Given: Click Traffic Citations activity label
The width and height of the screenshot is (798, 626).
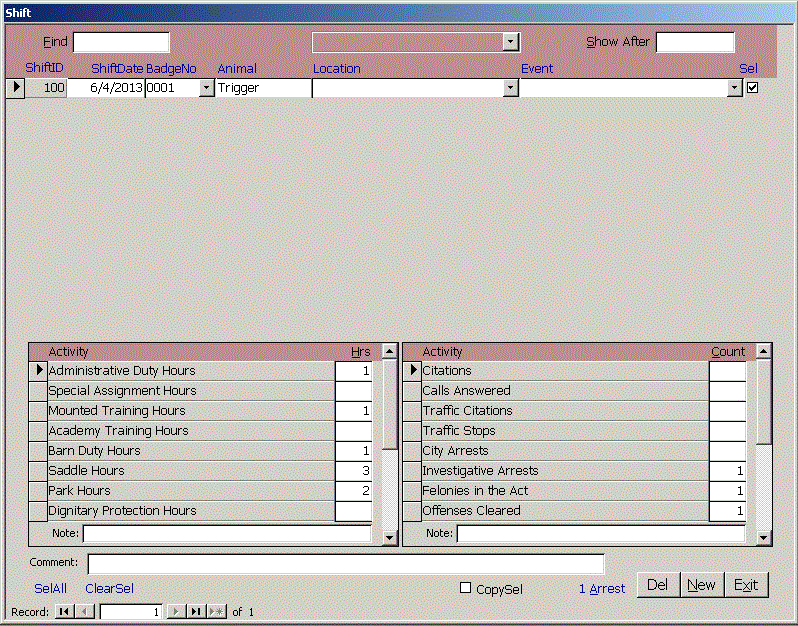Looking at the screenshot, I should pos(468,411).
